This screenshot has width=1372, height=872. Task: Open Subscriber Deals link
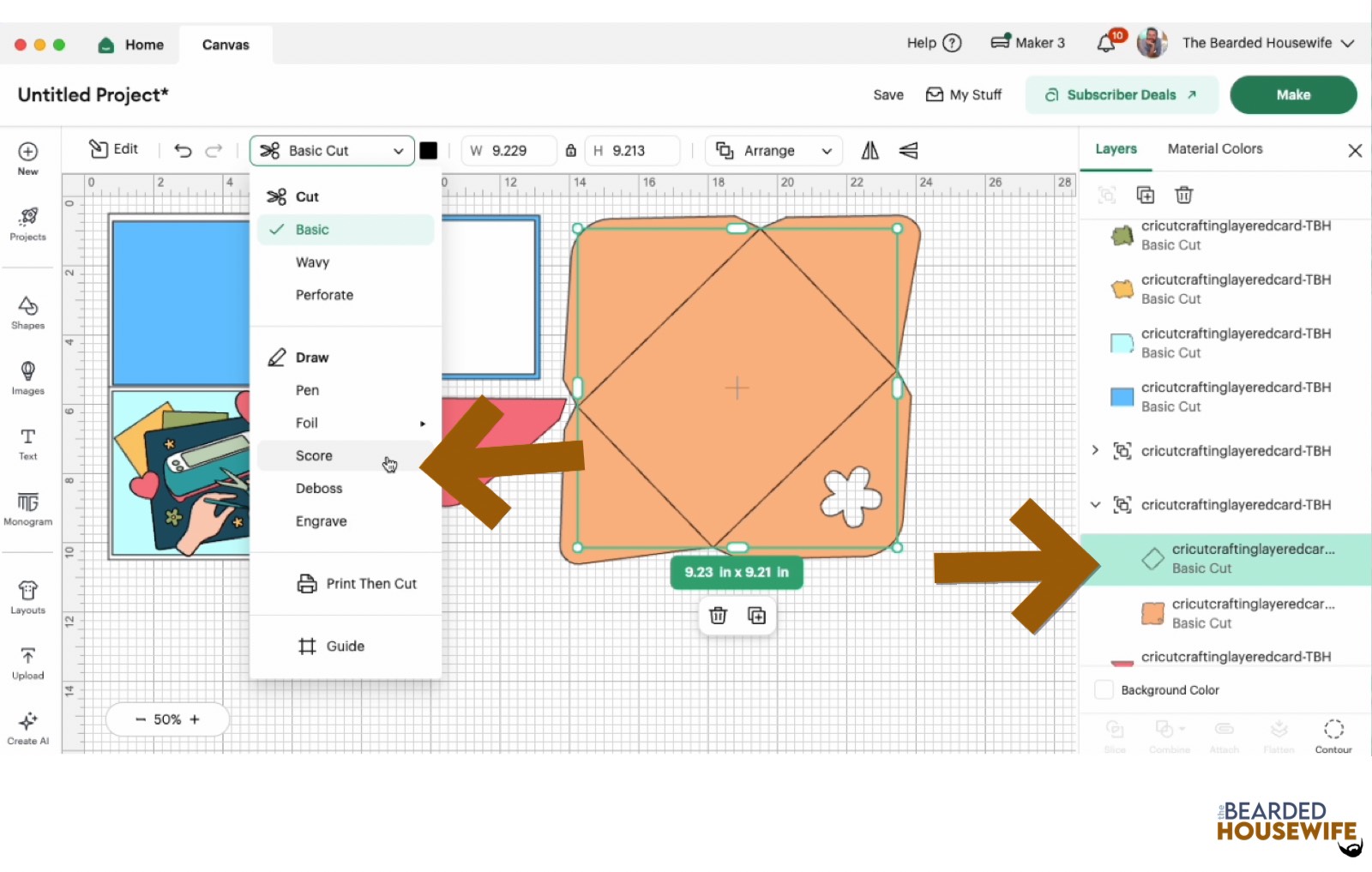click(1121, 95)
